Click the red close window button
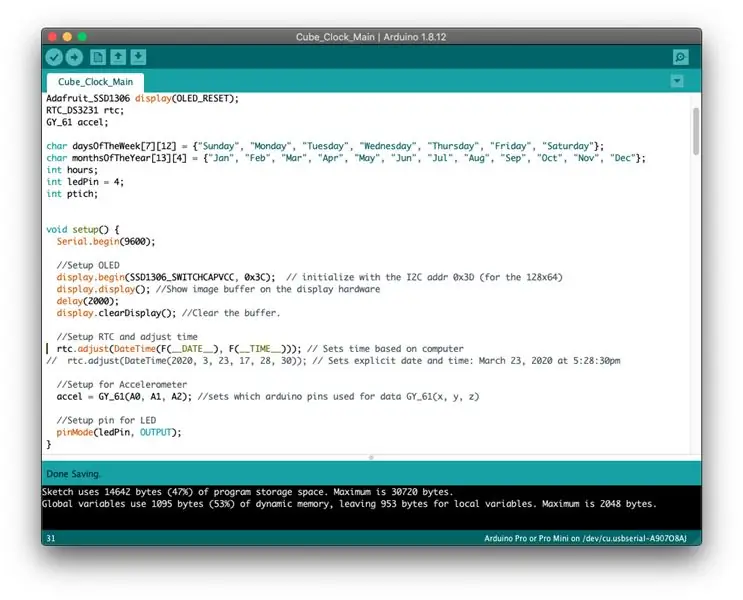Screen dimensions: 743x600 pyautogui.click(x=52, y=36)
